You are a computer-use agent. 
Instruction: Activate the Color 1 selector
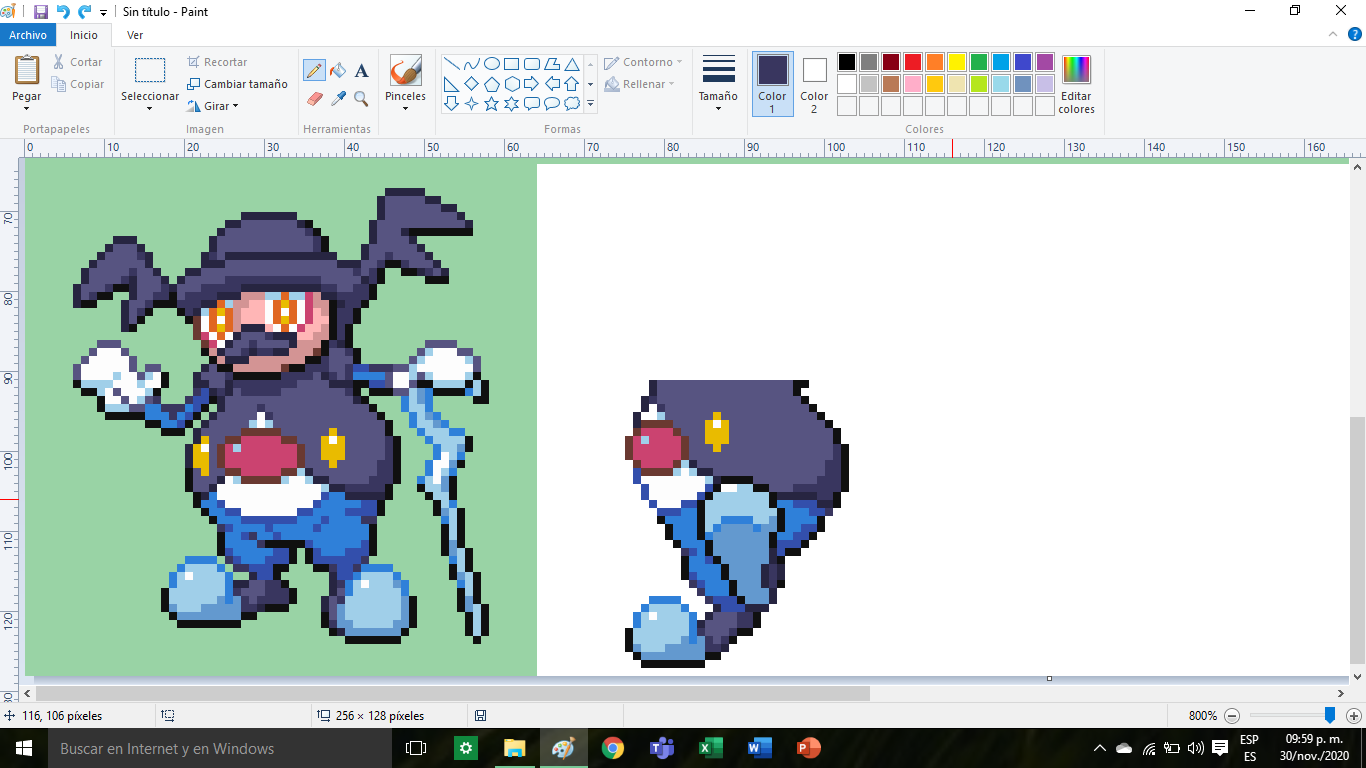tap(772, 83)
